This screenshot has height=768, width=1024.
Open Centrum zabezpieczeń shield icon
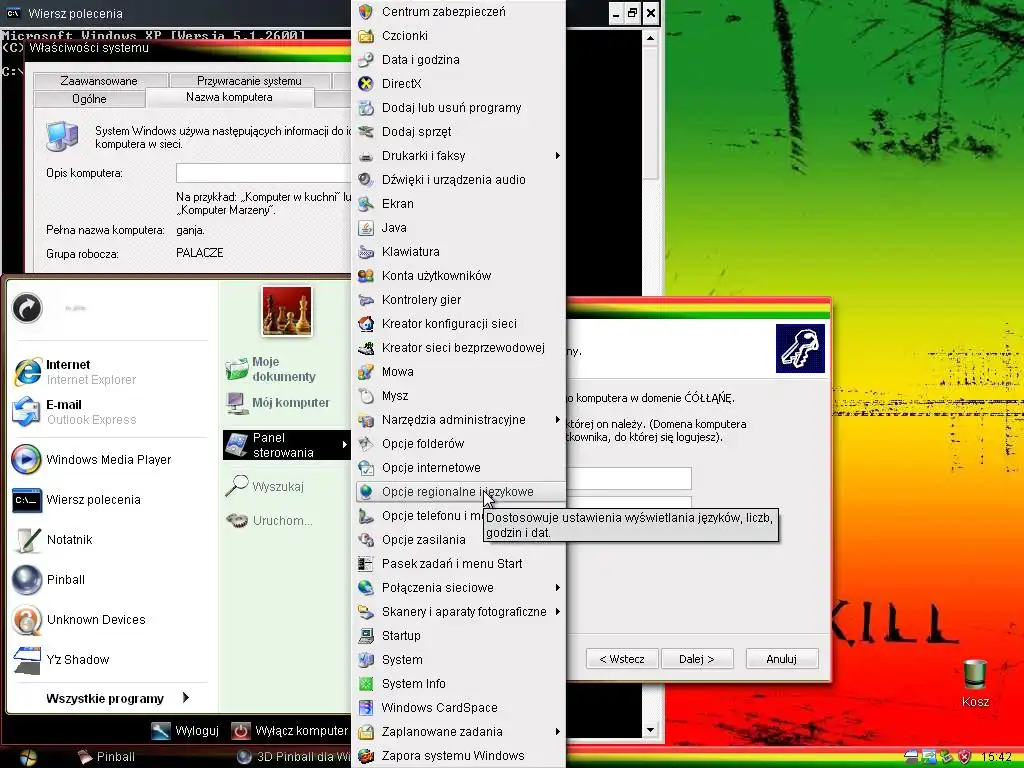pyautogui.click(x=366, y=12)
